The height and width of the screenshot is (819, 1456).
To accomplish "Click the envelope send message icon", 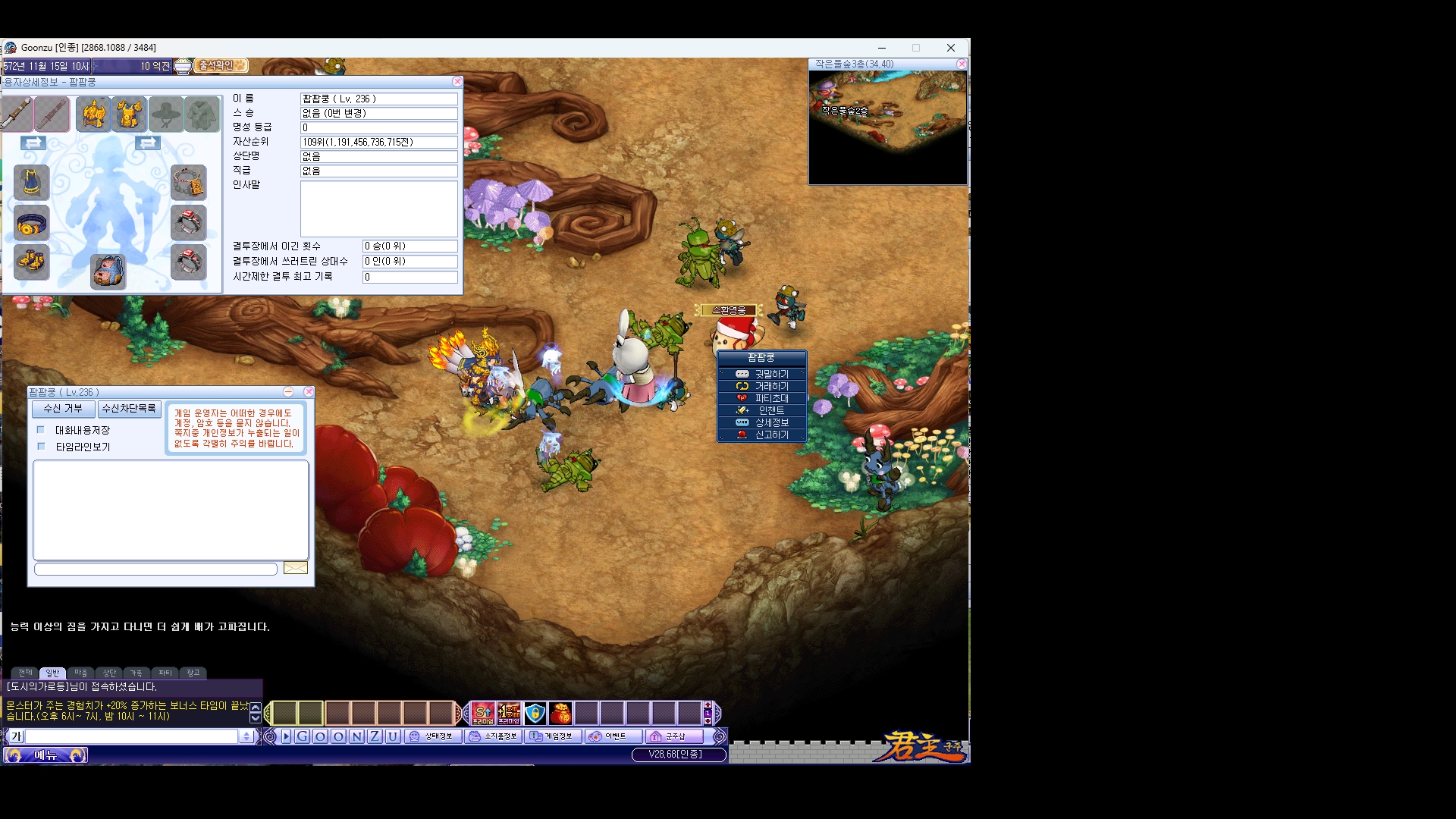I will pos(295,568).
